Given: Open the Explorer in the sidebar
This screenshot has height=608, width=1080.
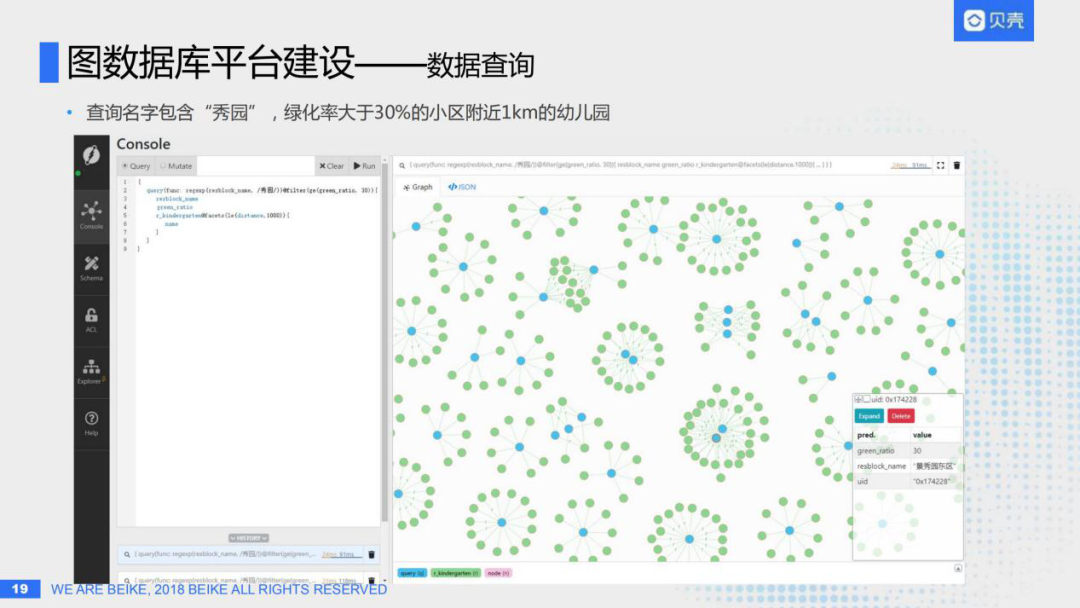Looking at the screenshot, I should tap(91, 371).
